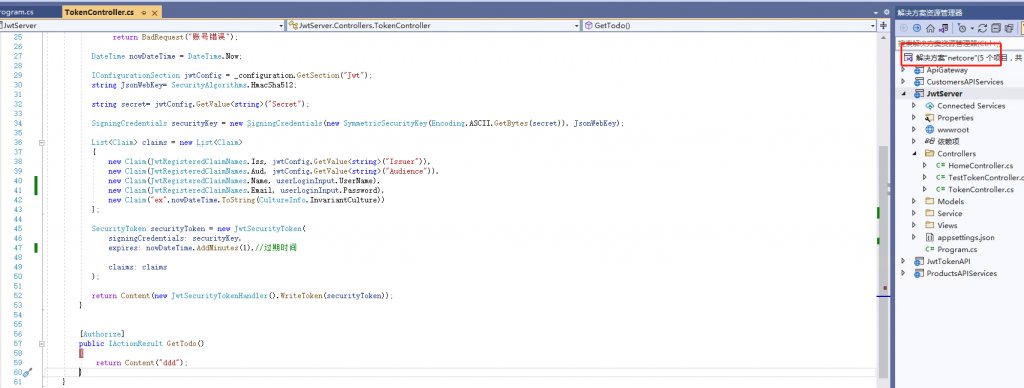Open the JwtServer project dropdown
Image resolution: width=1024 pixels, height=388 pixels.
pos(281,25)
